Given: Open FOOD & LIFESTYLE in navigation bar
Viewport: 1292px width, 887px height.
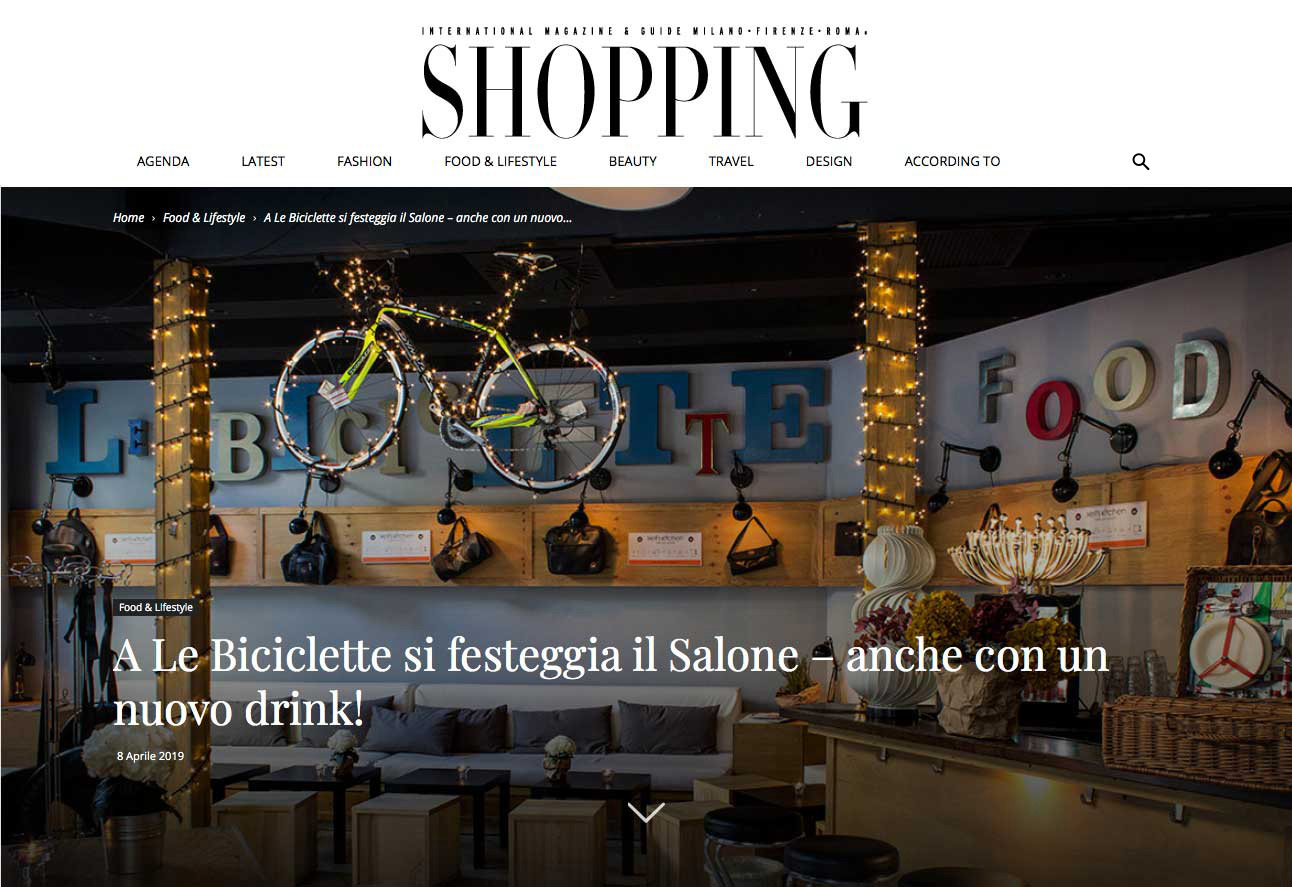Looking at the screenshot, I should pos(500,161).
